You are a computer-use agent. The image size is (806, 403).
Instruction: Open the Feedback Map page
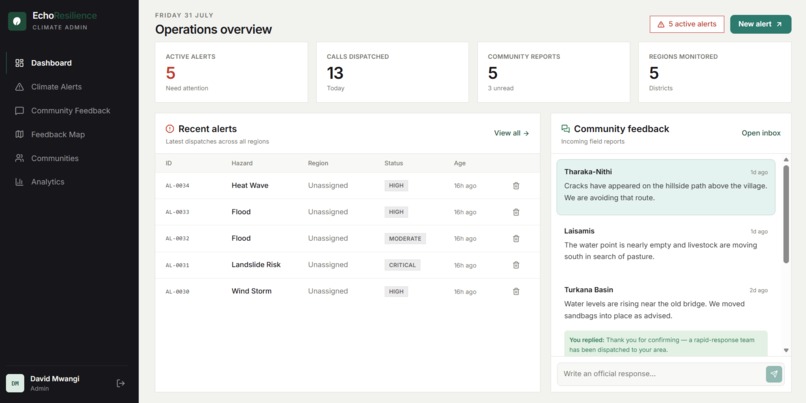pos(69,135)
